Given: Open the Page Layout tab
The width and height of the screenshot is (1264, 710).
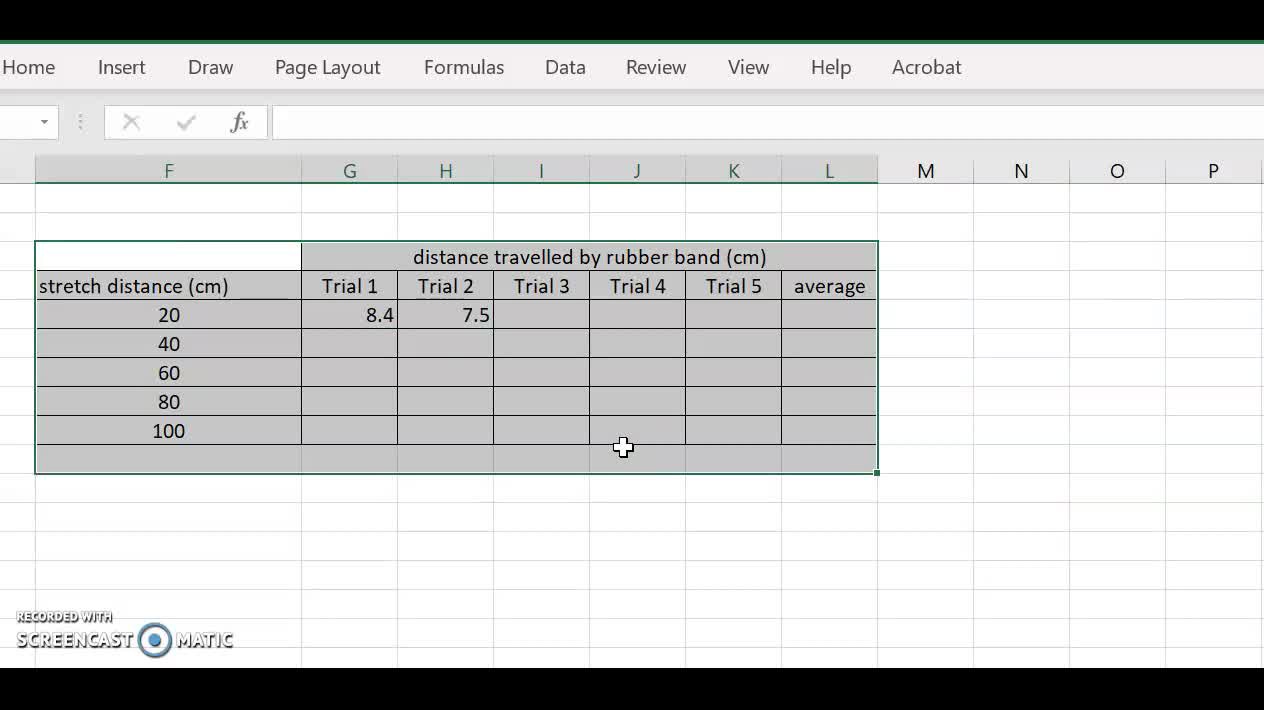Looking at the screenshot, I should [327, 67].
